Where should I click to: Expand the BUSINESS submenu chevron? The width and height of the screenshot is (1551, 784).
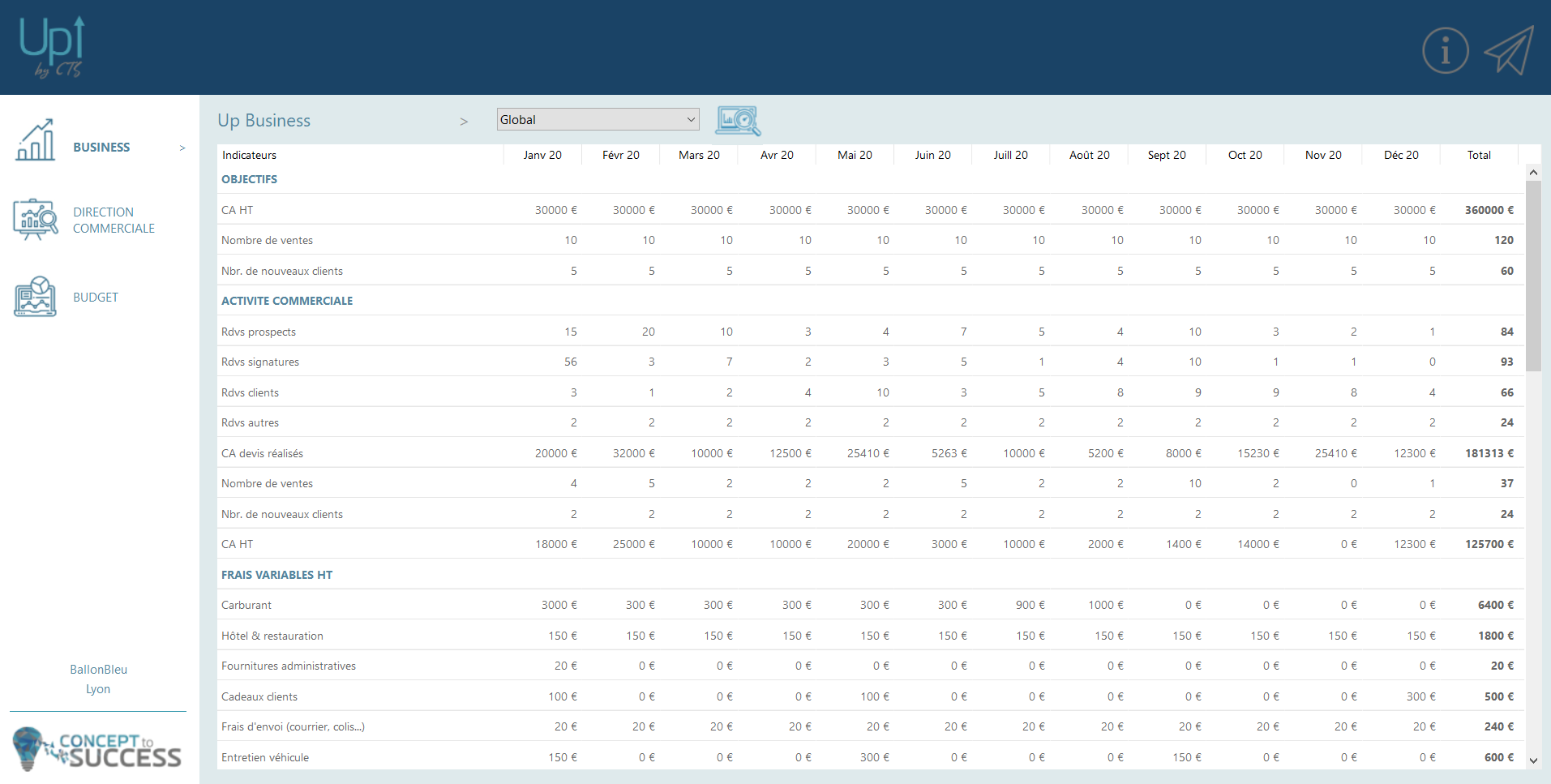coord(182,148)
